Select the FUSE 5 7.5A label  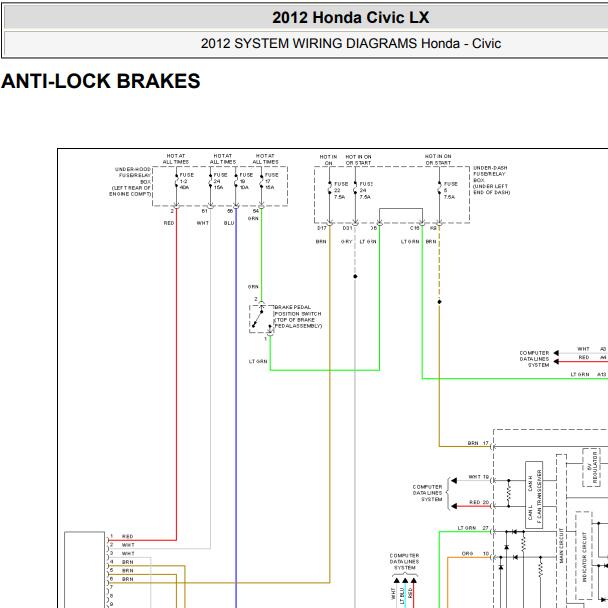coord(450,190)
